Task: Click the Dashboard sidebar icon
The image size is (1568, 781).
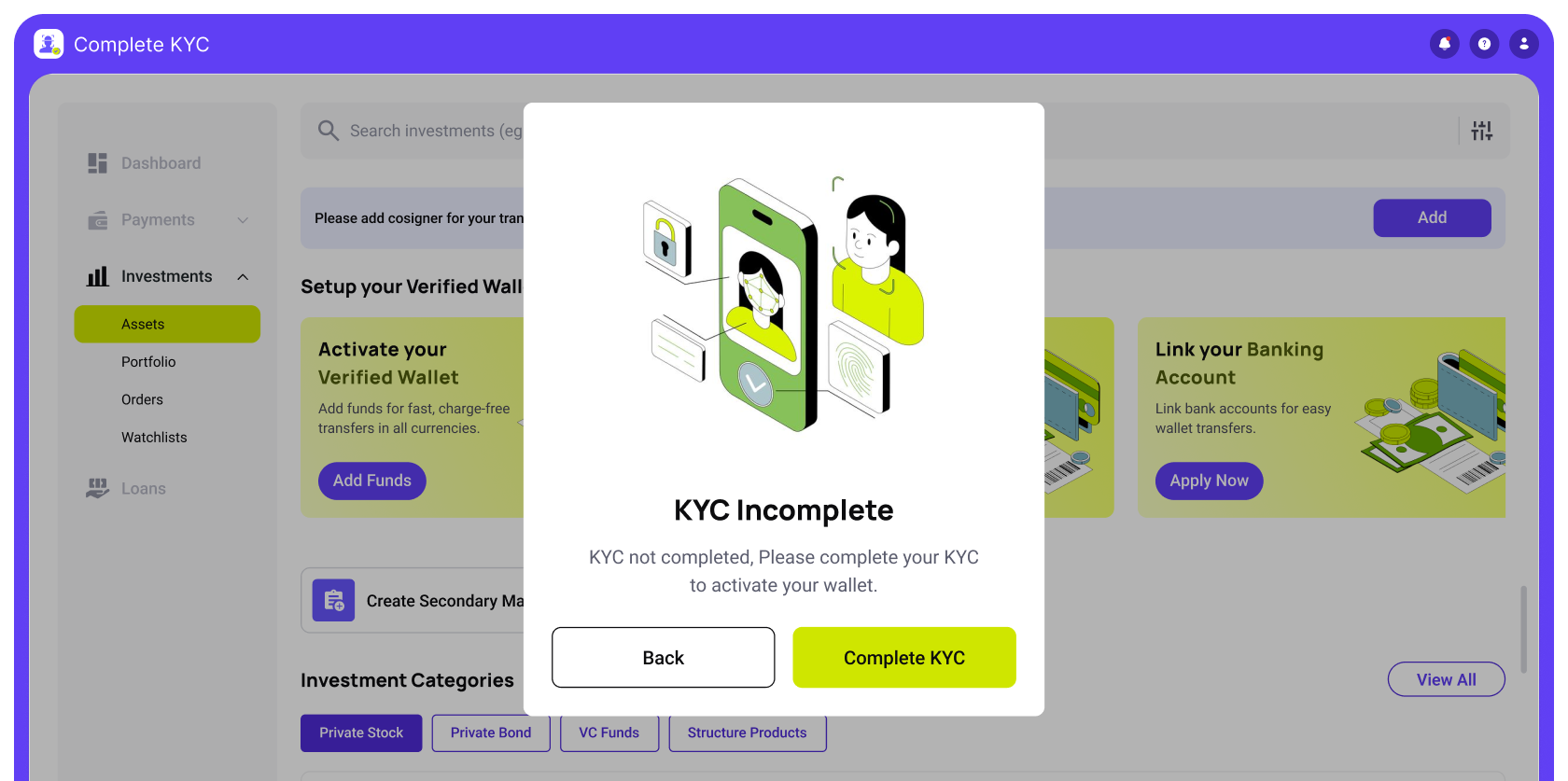Action: [x=97, y=163]
